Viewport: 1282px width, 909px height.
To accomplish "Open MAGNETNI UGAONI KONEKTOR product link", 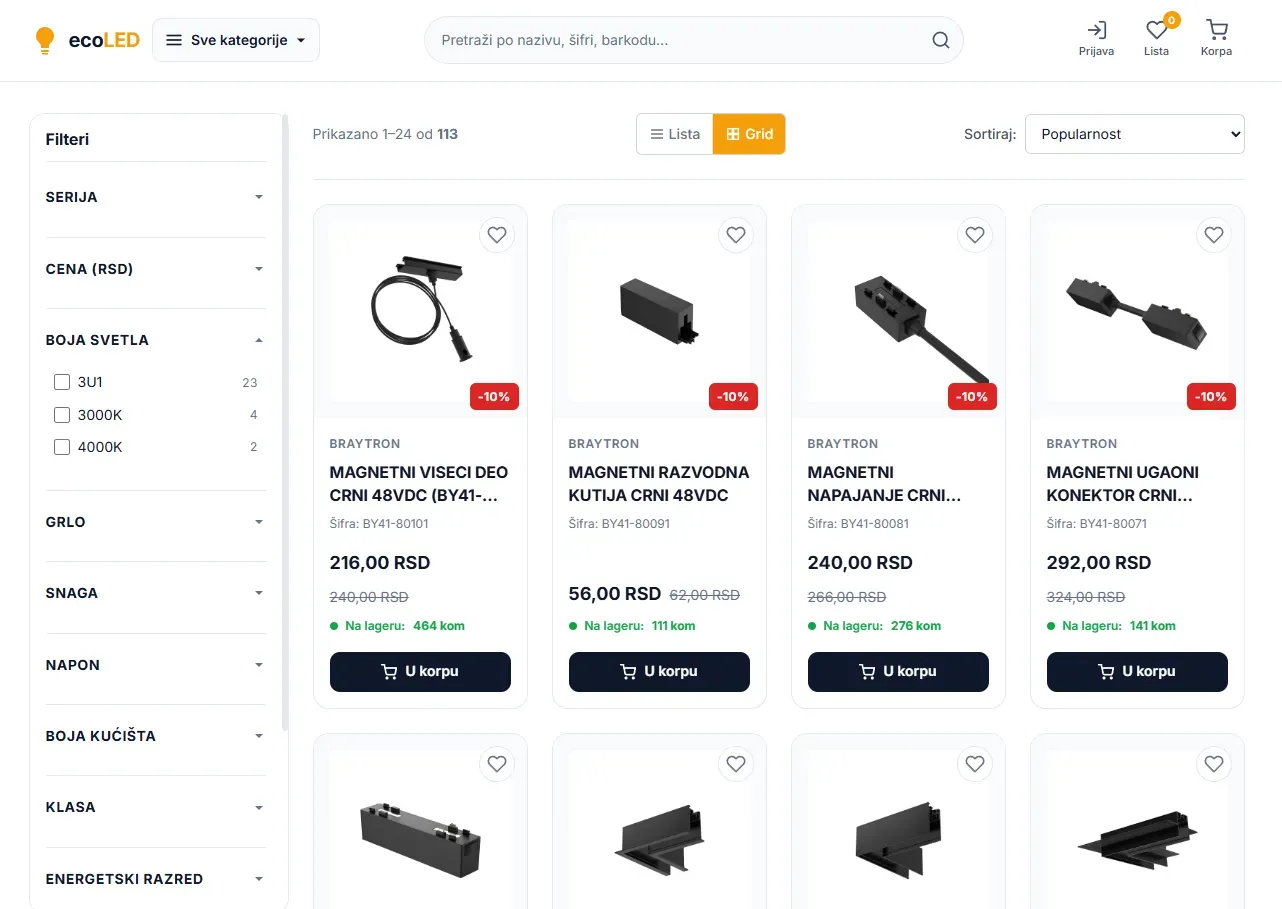I will (x=1137, y=484).
